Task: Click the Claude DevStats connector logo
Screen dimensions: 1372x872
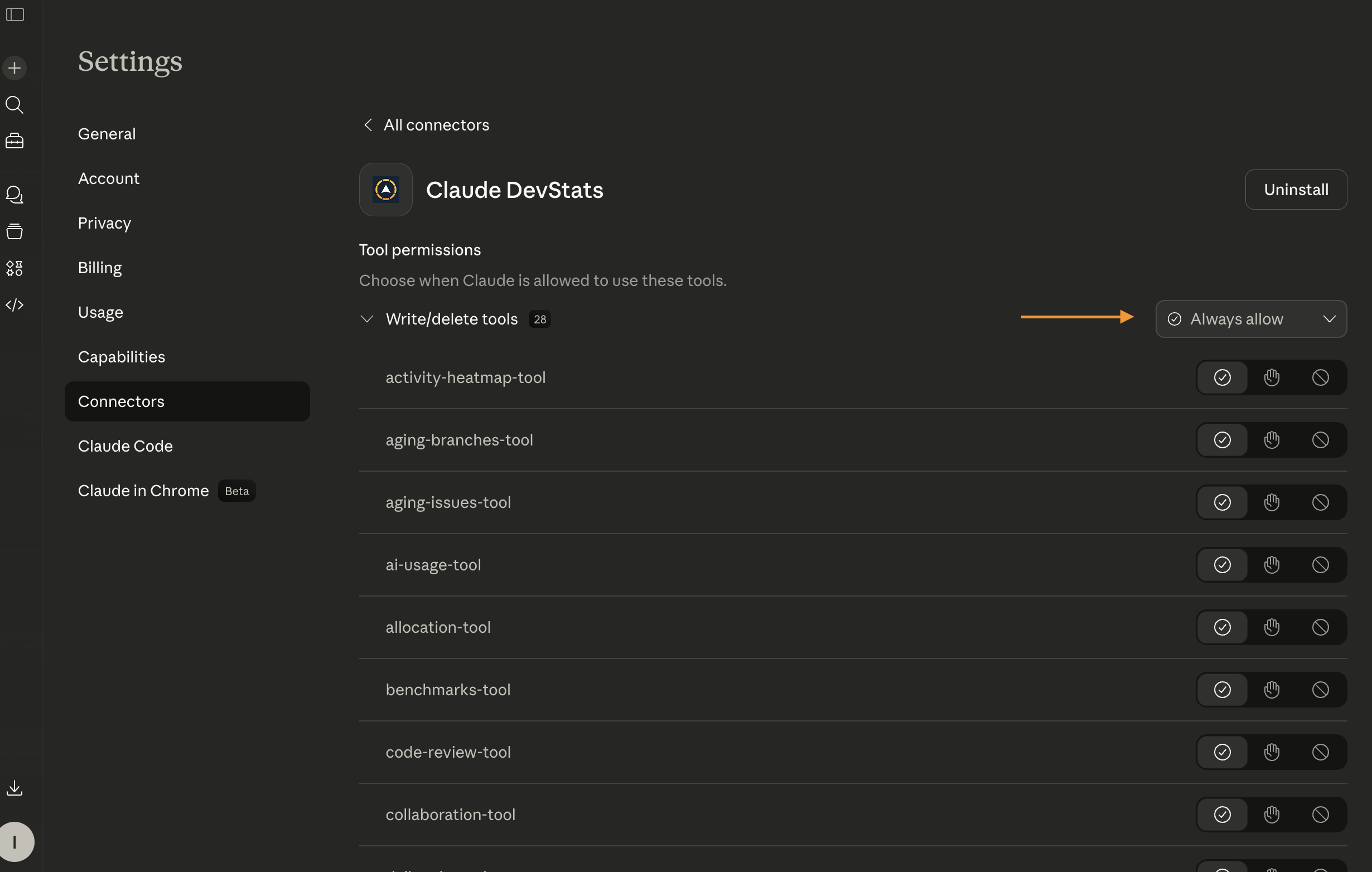Action: [x=386, y=190]
